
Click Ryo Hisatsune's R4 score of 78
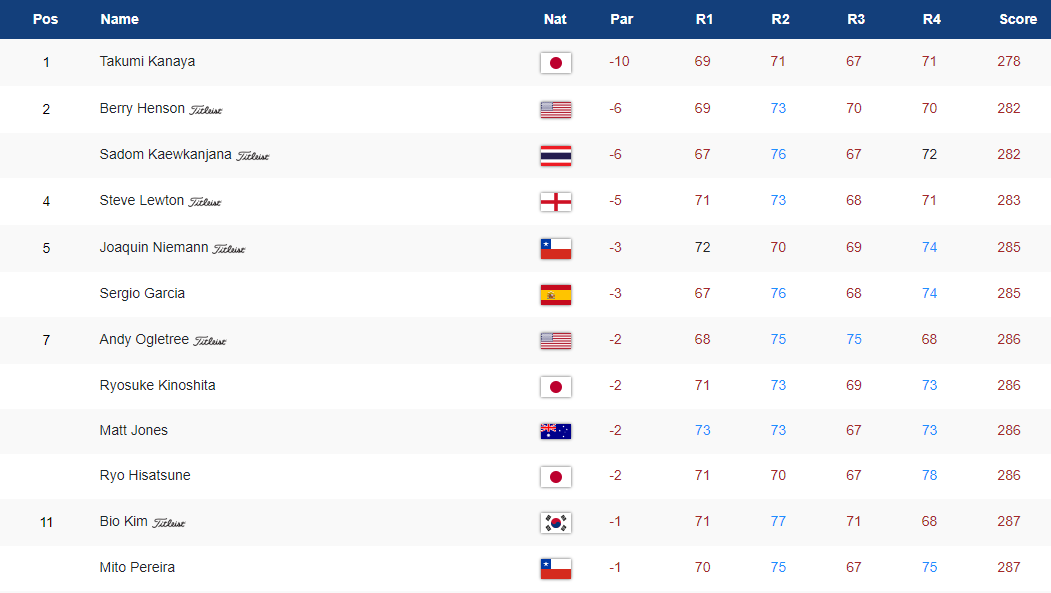pos(929,475)
